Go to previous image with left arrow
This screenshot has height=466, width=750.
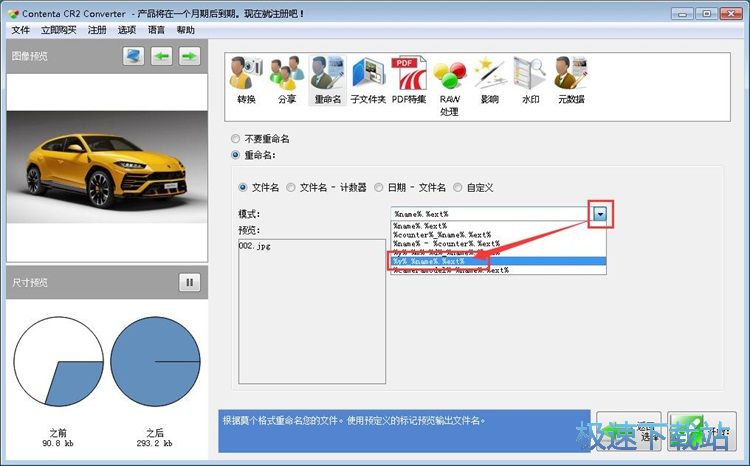pos(162,56)
